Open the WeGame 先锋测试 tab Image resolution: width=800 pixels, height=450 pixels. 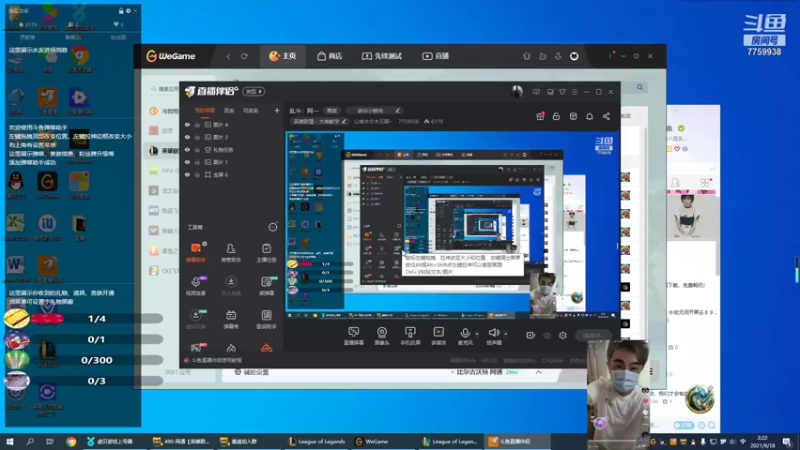point(382,56)
